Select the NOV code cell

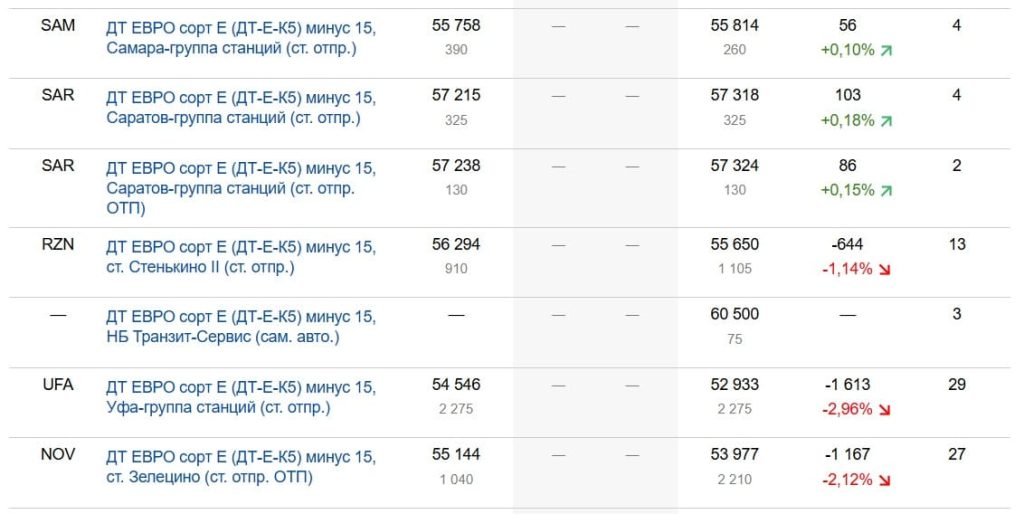point(58,455)
